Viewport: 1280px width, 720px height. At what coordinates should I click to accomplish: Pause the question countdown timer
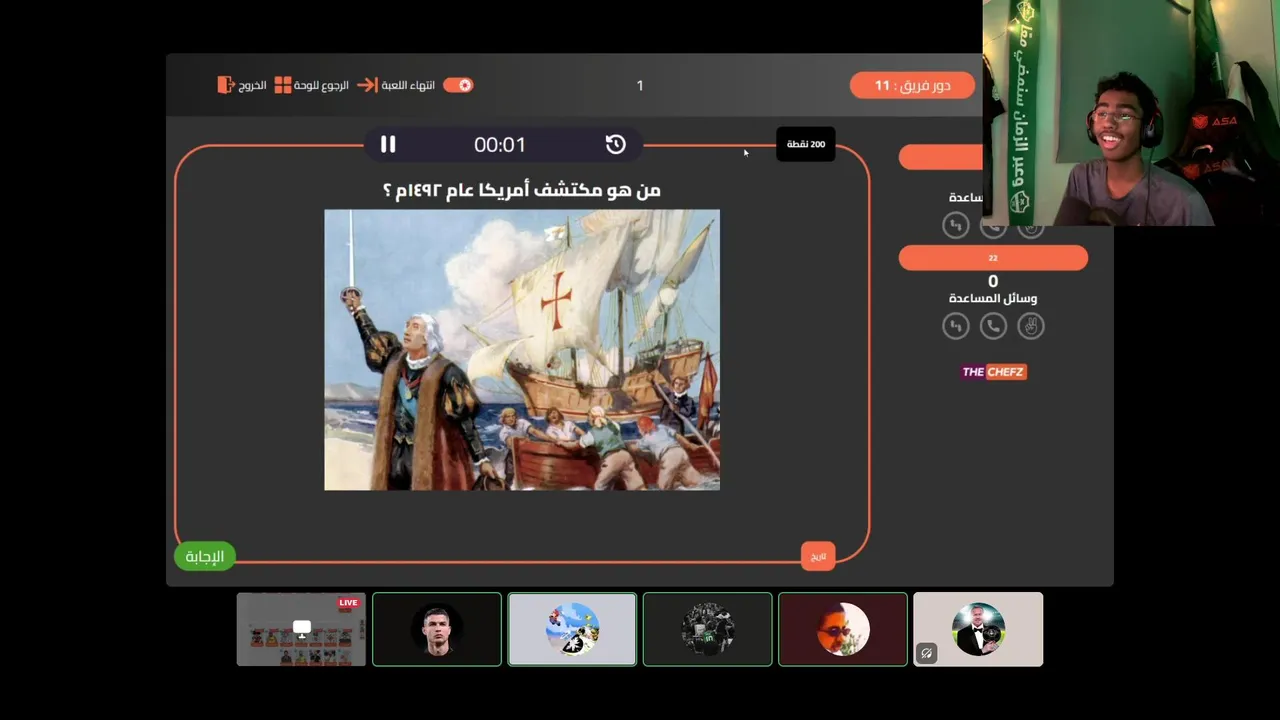pos(388,145)
